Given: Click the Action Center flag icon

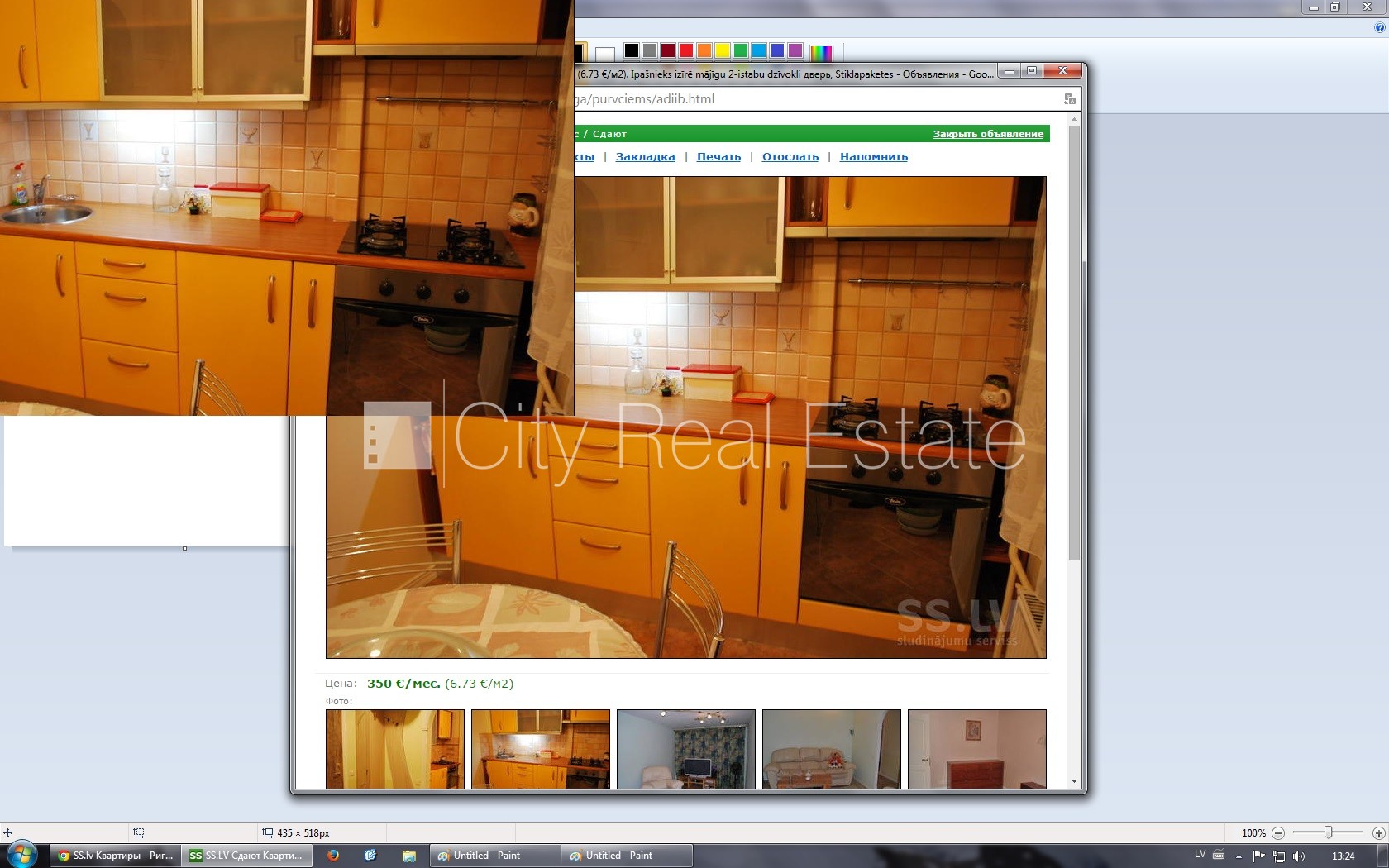Looking at the screenshot, I should [1258, 856].
